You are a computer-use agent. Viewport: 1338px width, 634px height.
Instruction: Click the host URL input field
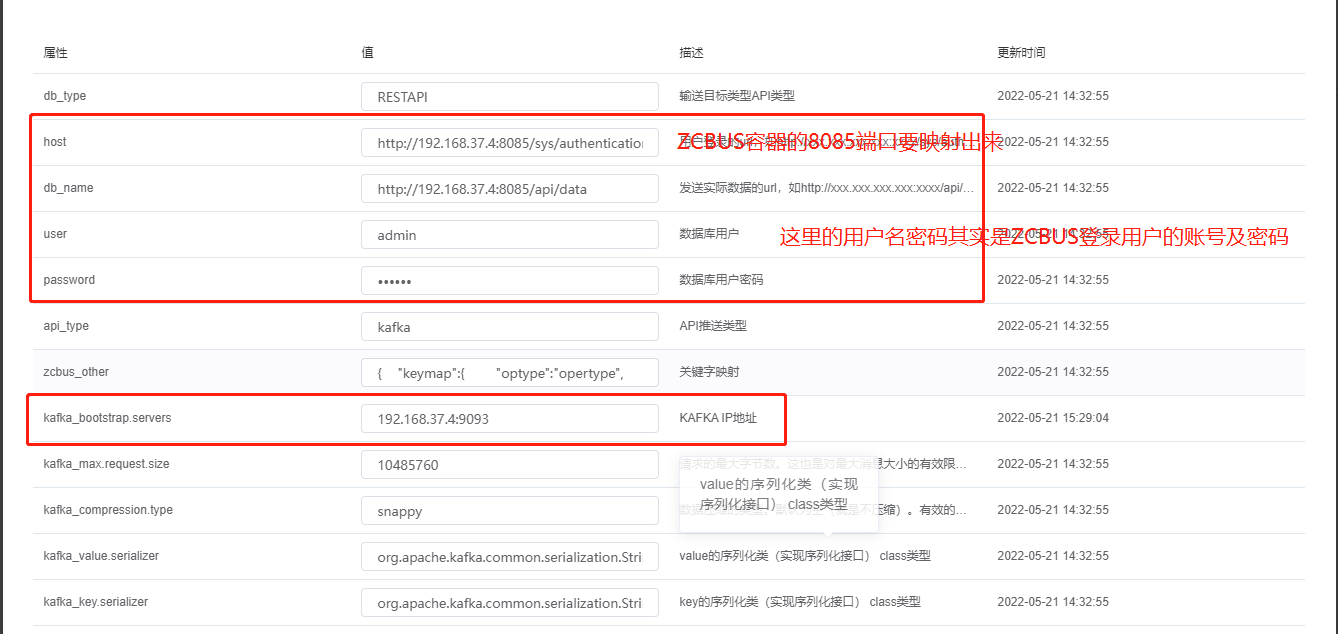[x=509, y=143]
